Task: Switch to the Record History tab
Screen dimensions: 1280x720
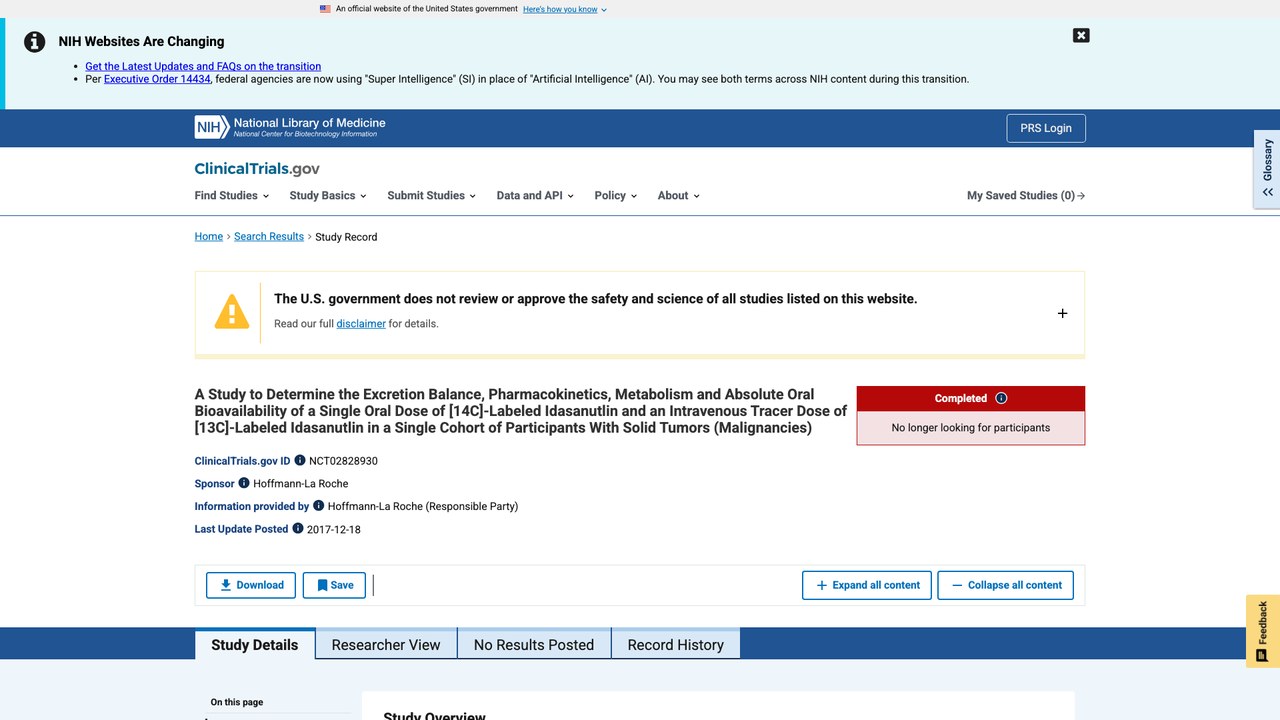Action: click(x=675, y=645)
